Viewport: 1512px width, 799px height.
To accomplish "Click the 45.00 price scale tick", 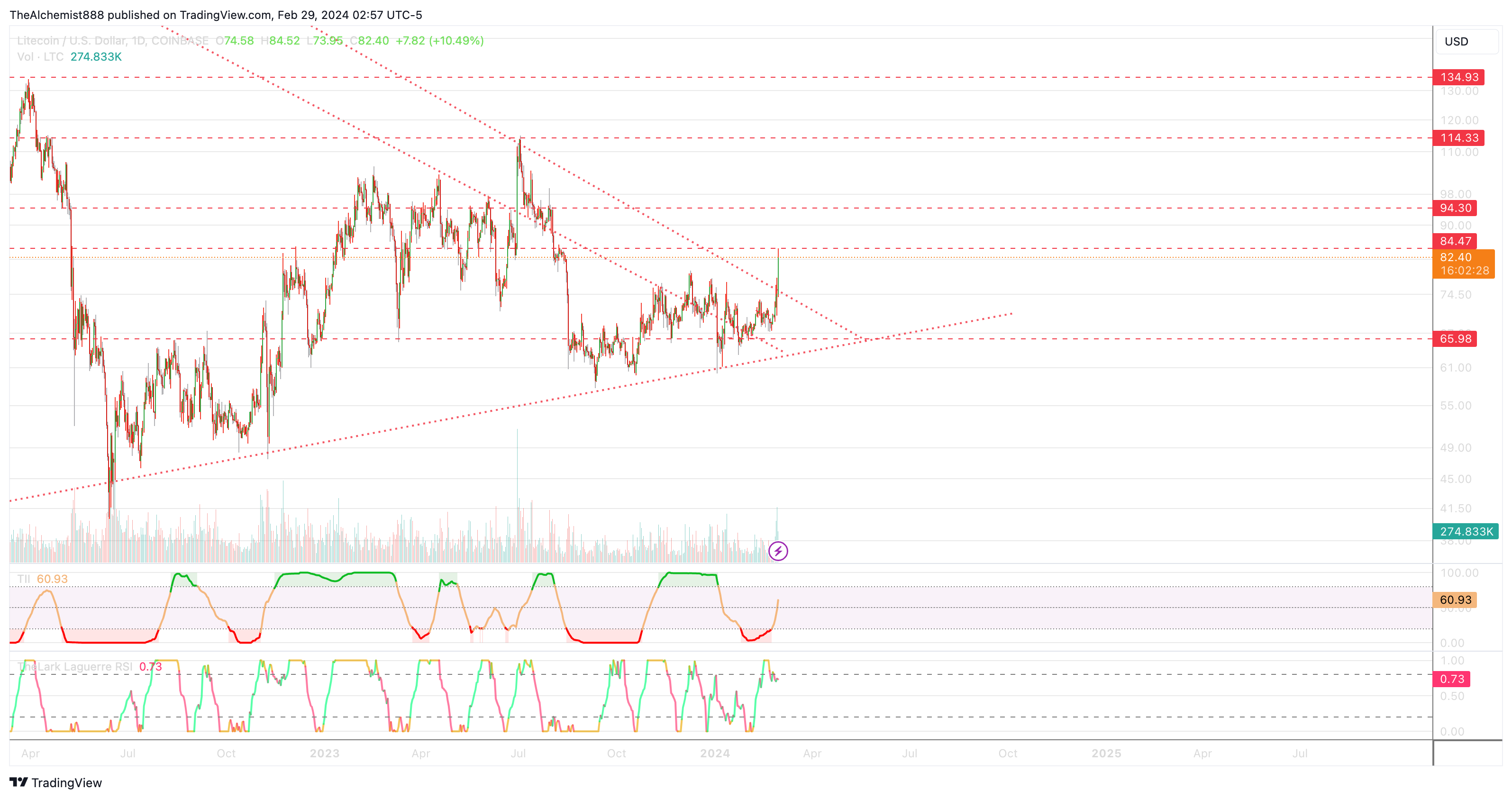I will point(1456,479).
